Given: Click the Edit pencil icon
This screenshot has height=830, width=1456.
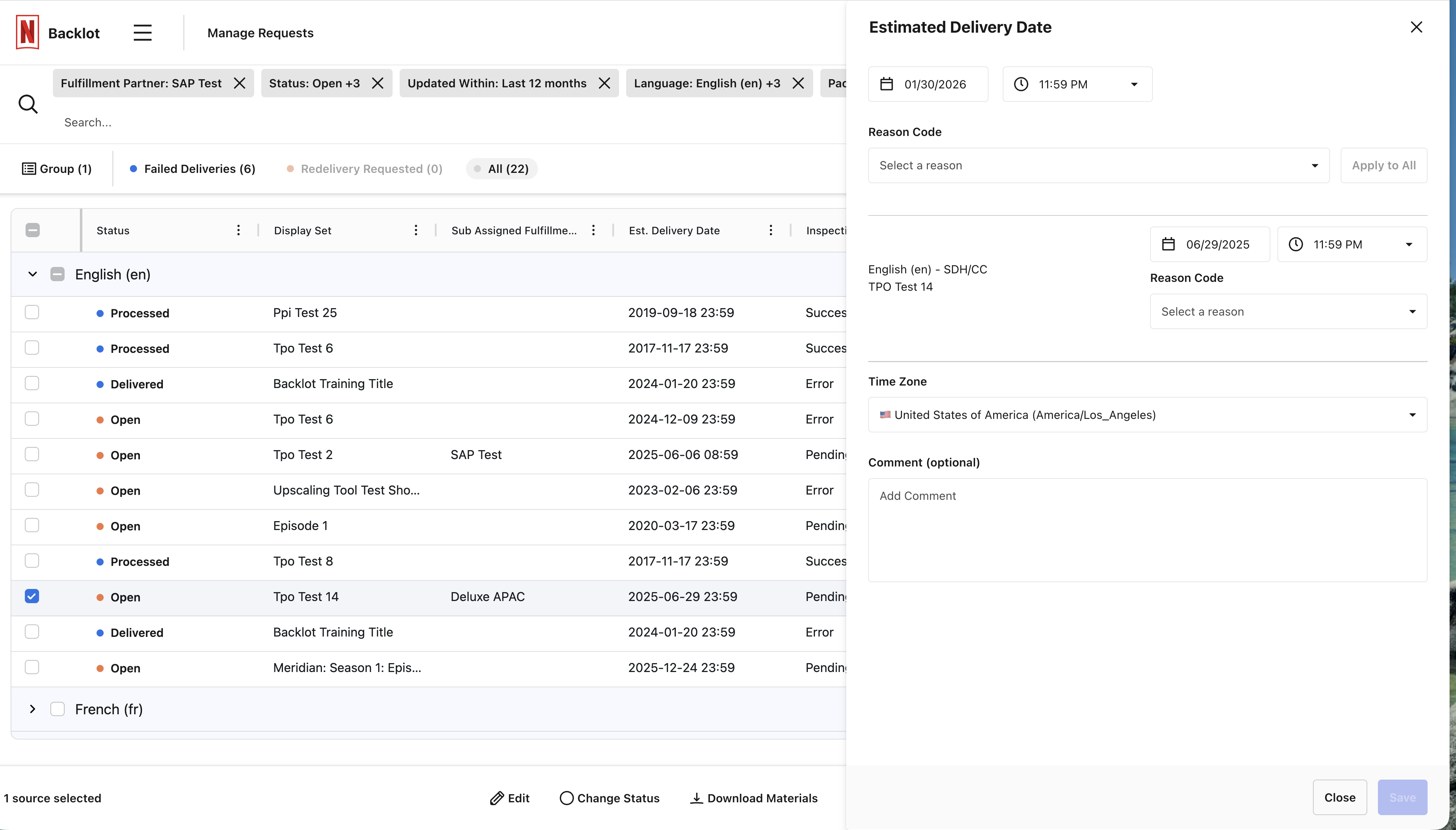Looking at the screenshot, I should (497, 798).
